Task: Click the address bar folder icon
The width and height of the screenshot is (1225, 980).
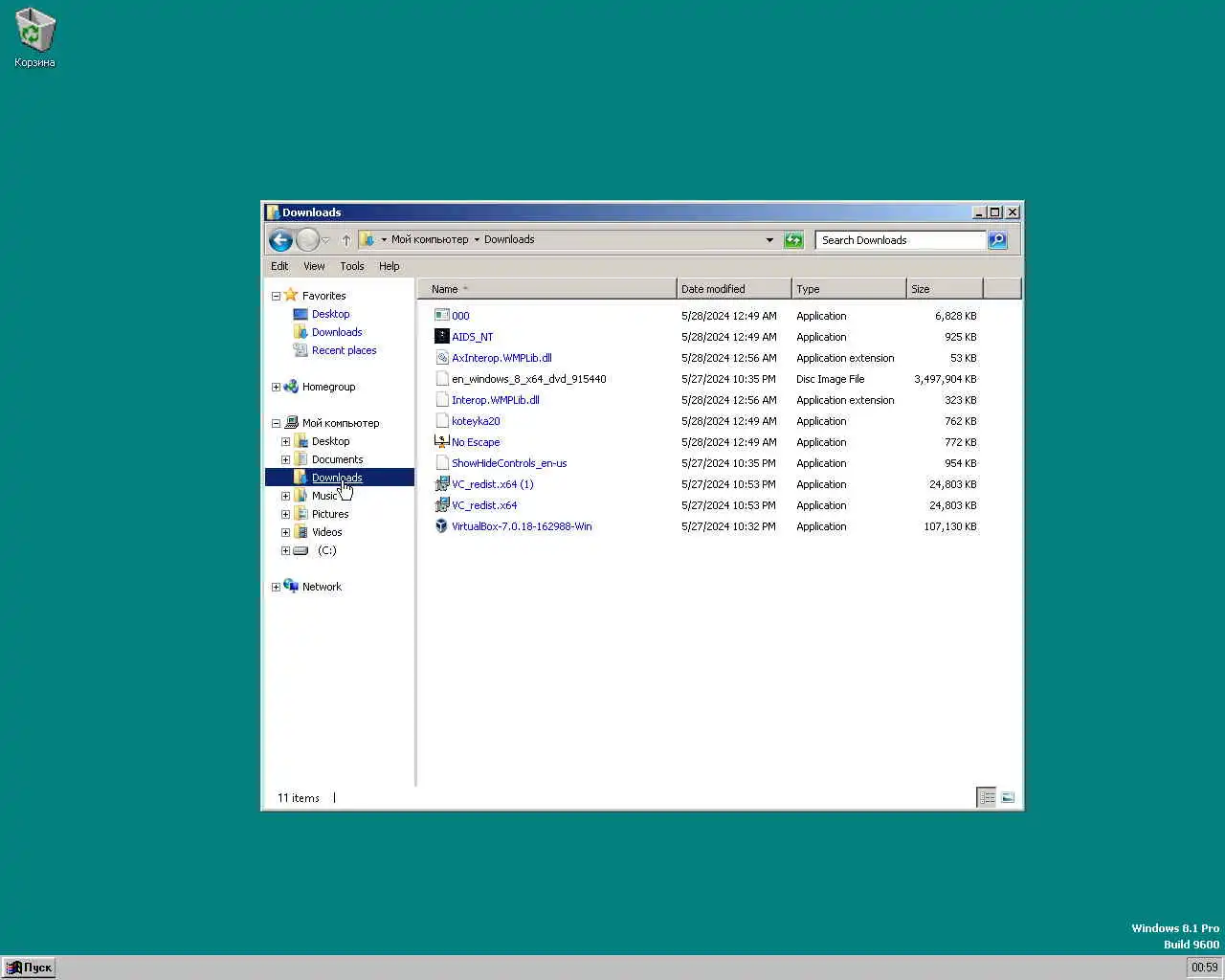Action: click(367, 239)
